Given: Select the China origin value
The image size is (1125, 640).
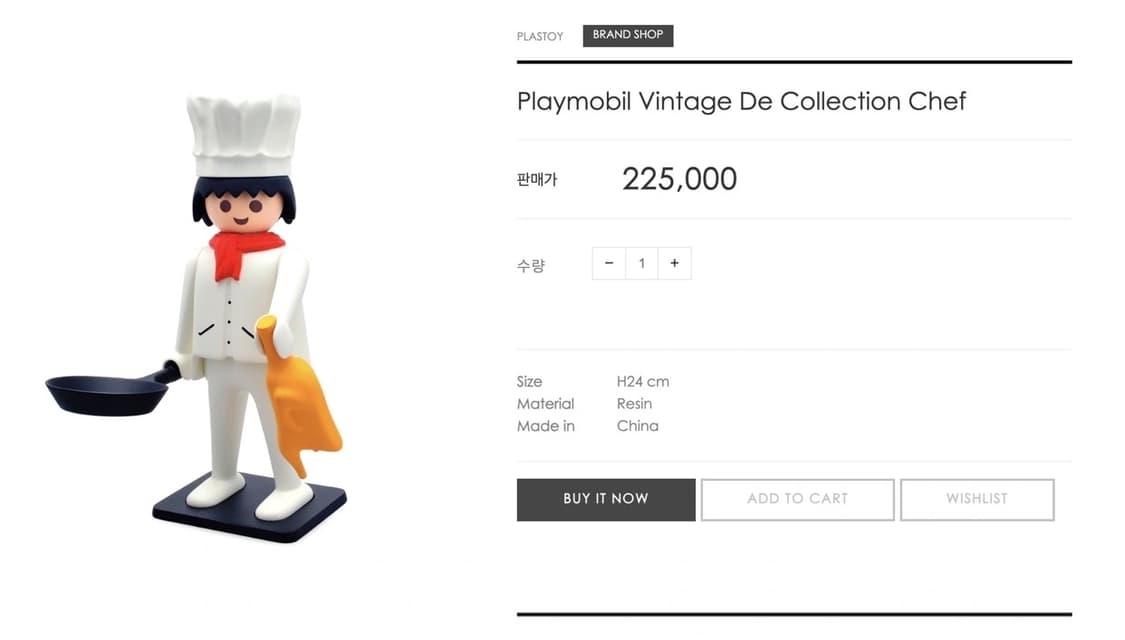Looking at the screenshot, I should coord(637,426).
